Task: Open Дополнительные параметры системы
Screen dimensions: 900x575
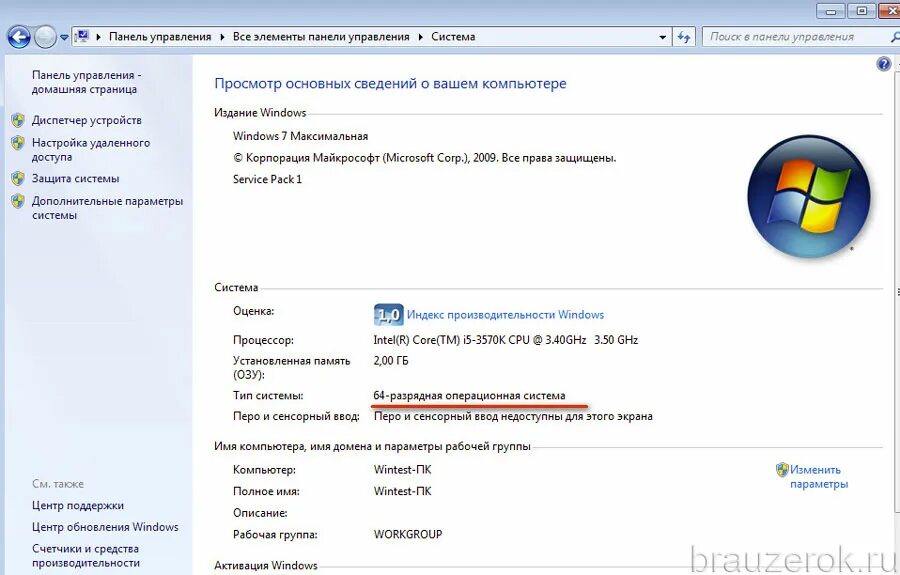Action: 107,208
